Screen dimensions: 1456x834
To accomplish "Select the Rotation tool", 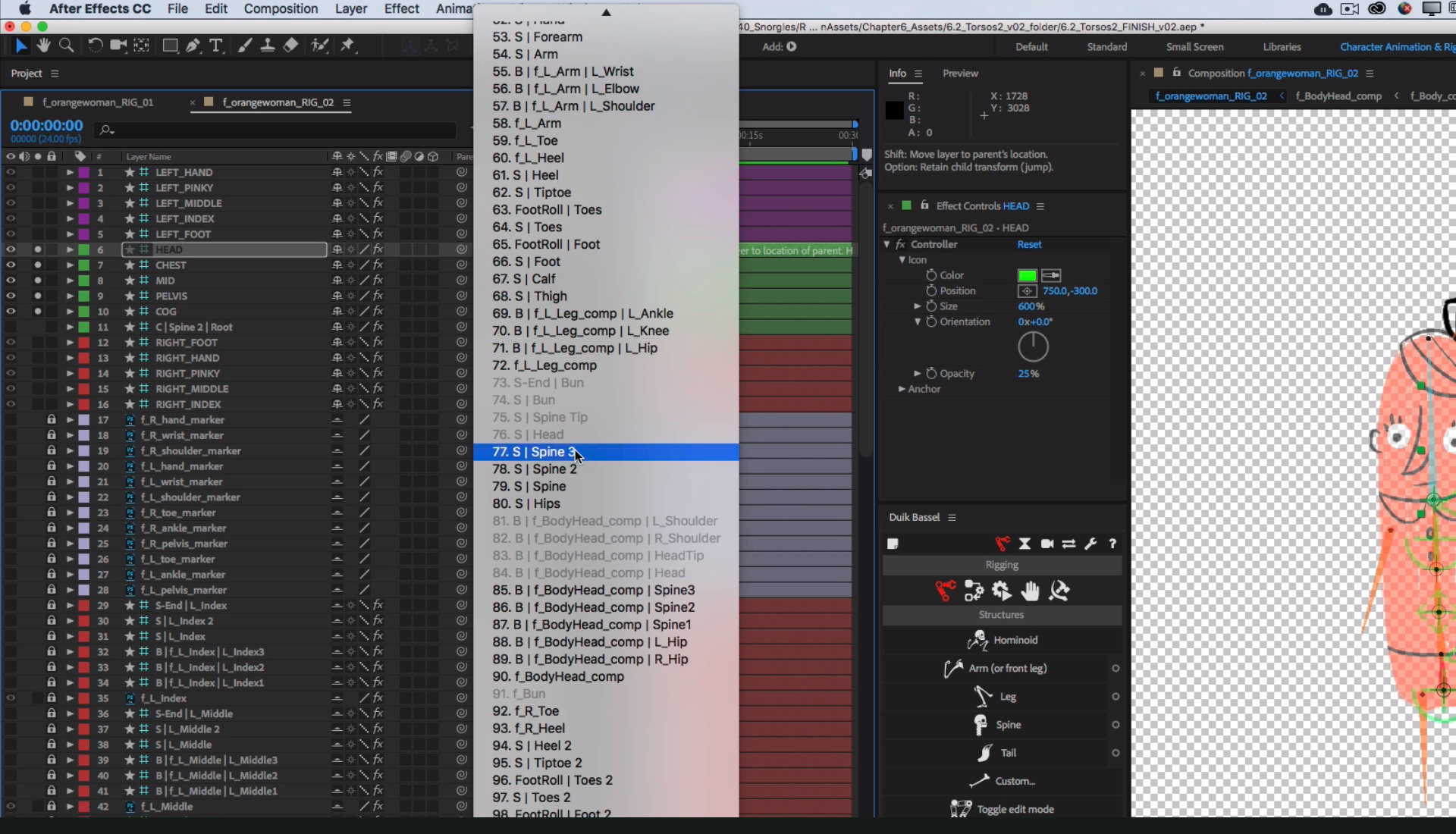I will tap(95, 45).
